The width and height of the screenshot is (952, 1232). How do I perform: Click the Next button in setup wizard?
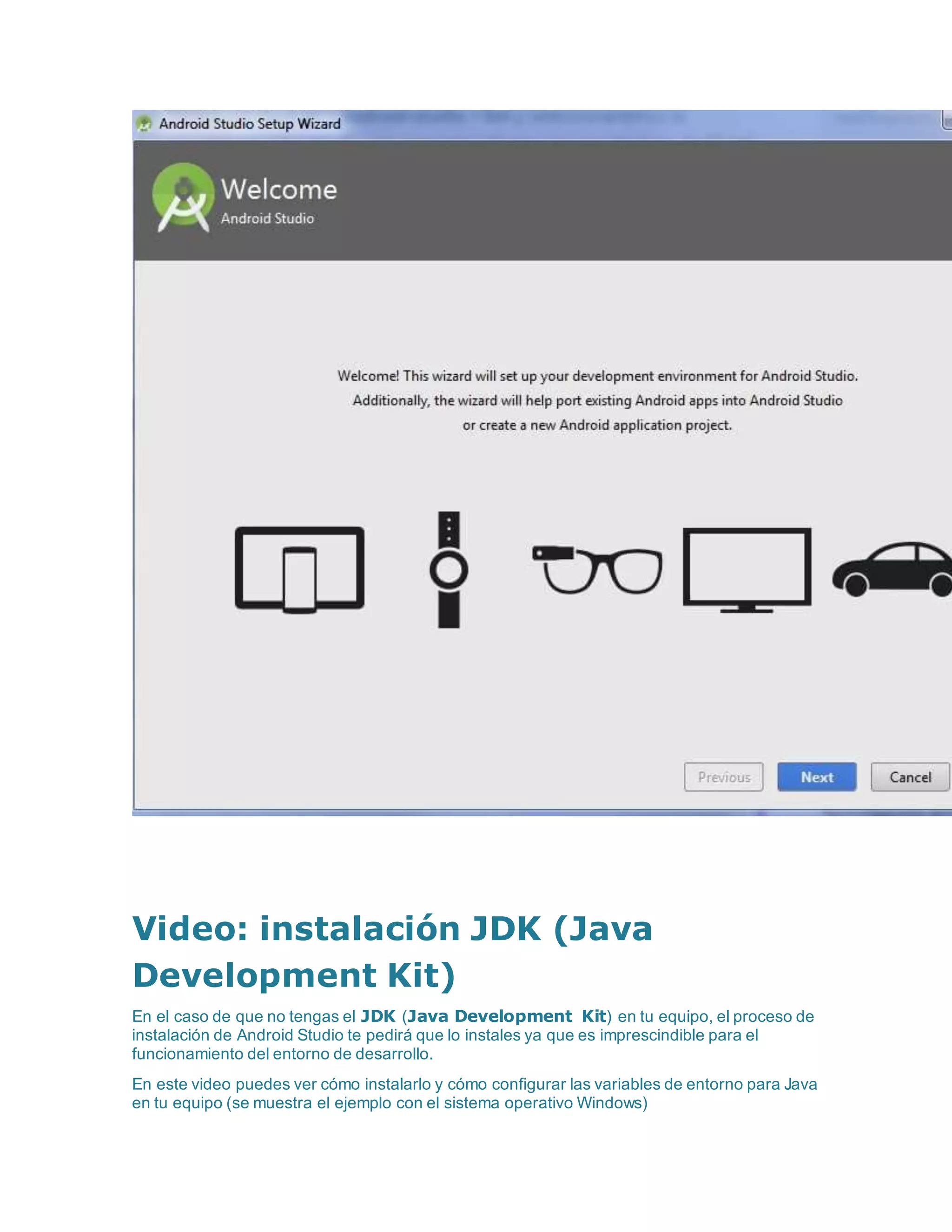[x=817, y=777]
